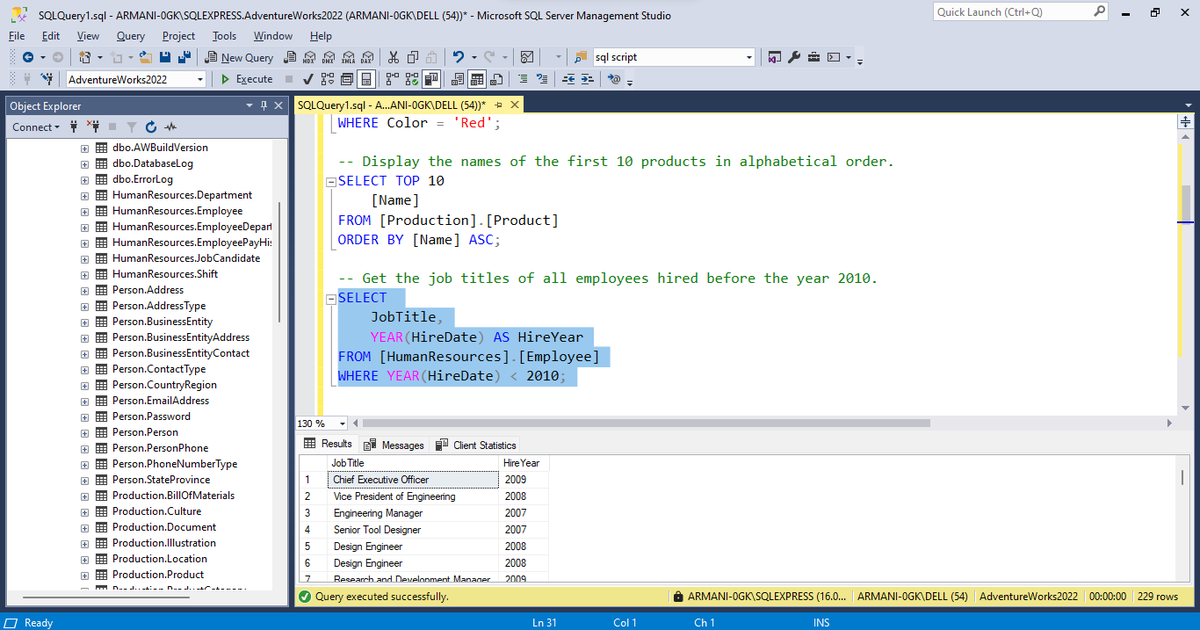Expand the Person.Address table node
The image size is (1200, 630).
(x=86, y=290)
